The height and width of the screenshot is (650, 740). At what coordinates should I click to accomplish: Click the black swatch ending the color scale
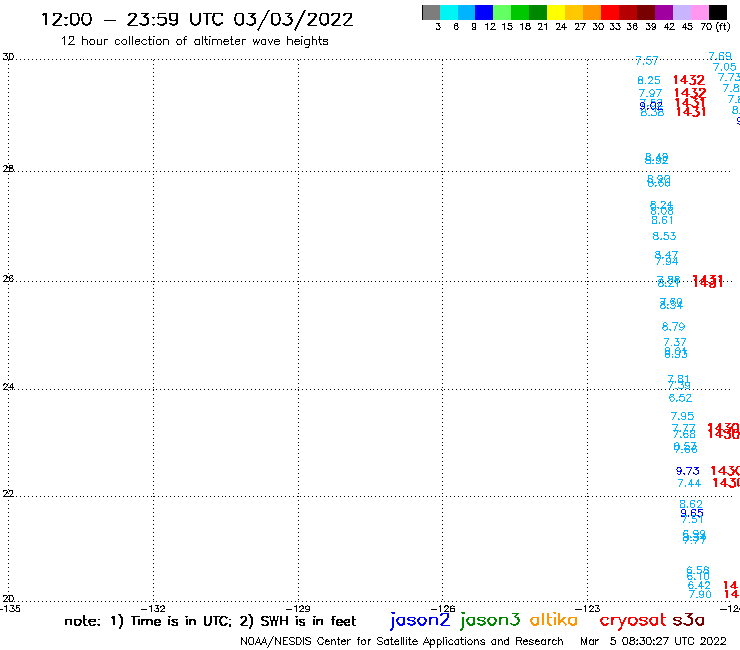(717, 12)
